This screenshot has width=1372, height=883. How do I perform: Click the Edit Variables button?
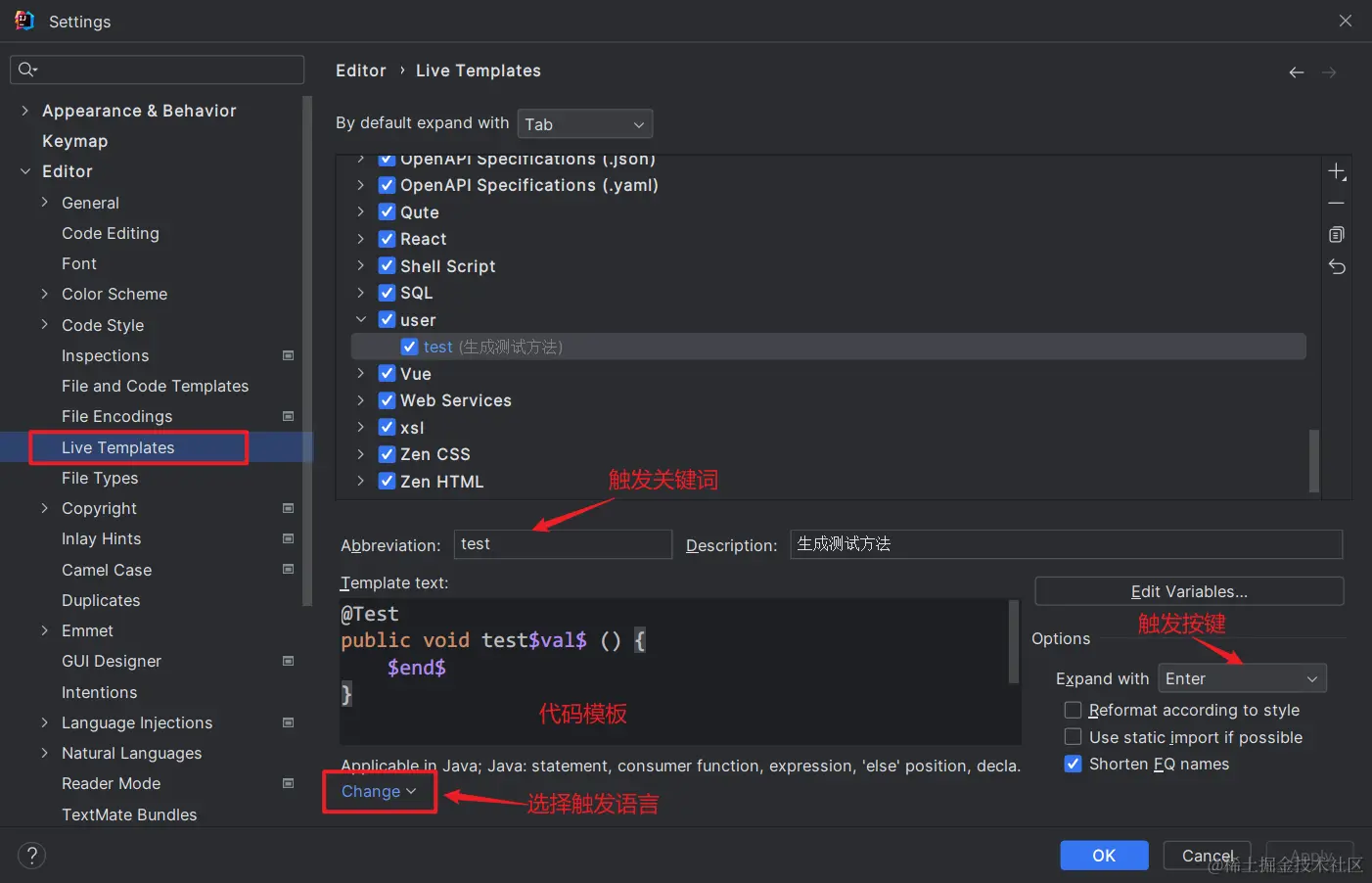point(1189,591)
